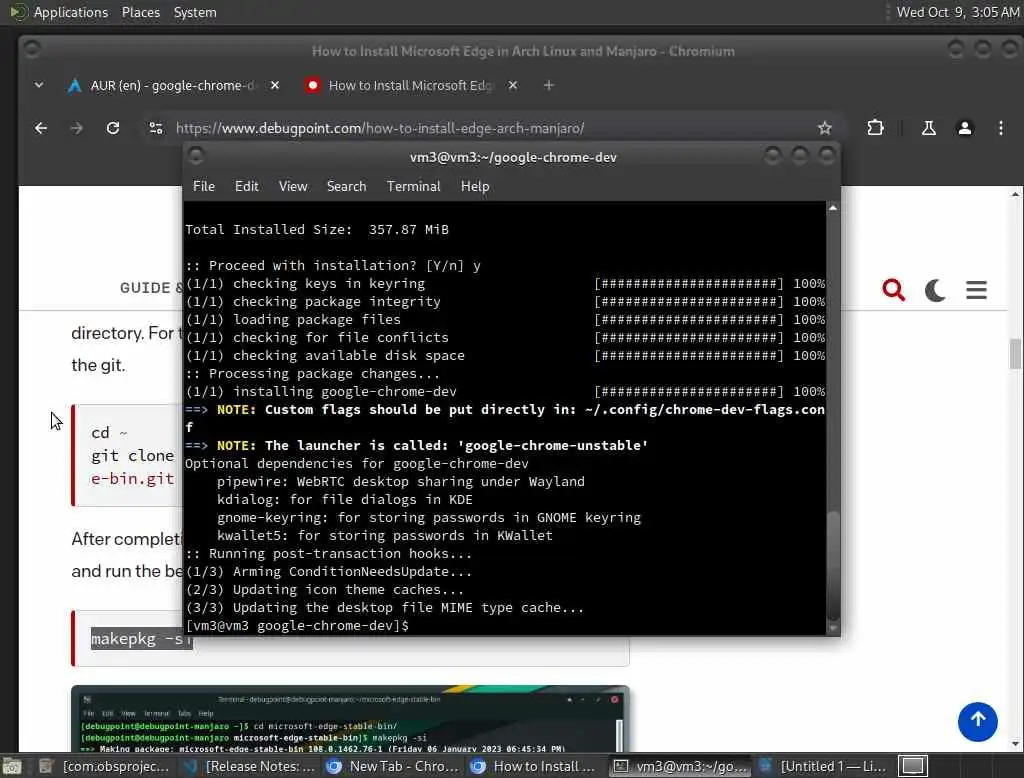Open the Chromium profile avatar icon
The image size is (1024, 778).
coord(965,128)
